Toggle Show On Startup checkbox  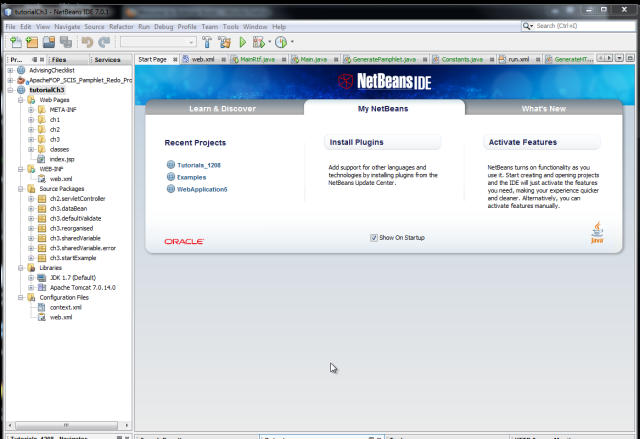click(373, 238)
